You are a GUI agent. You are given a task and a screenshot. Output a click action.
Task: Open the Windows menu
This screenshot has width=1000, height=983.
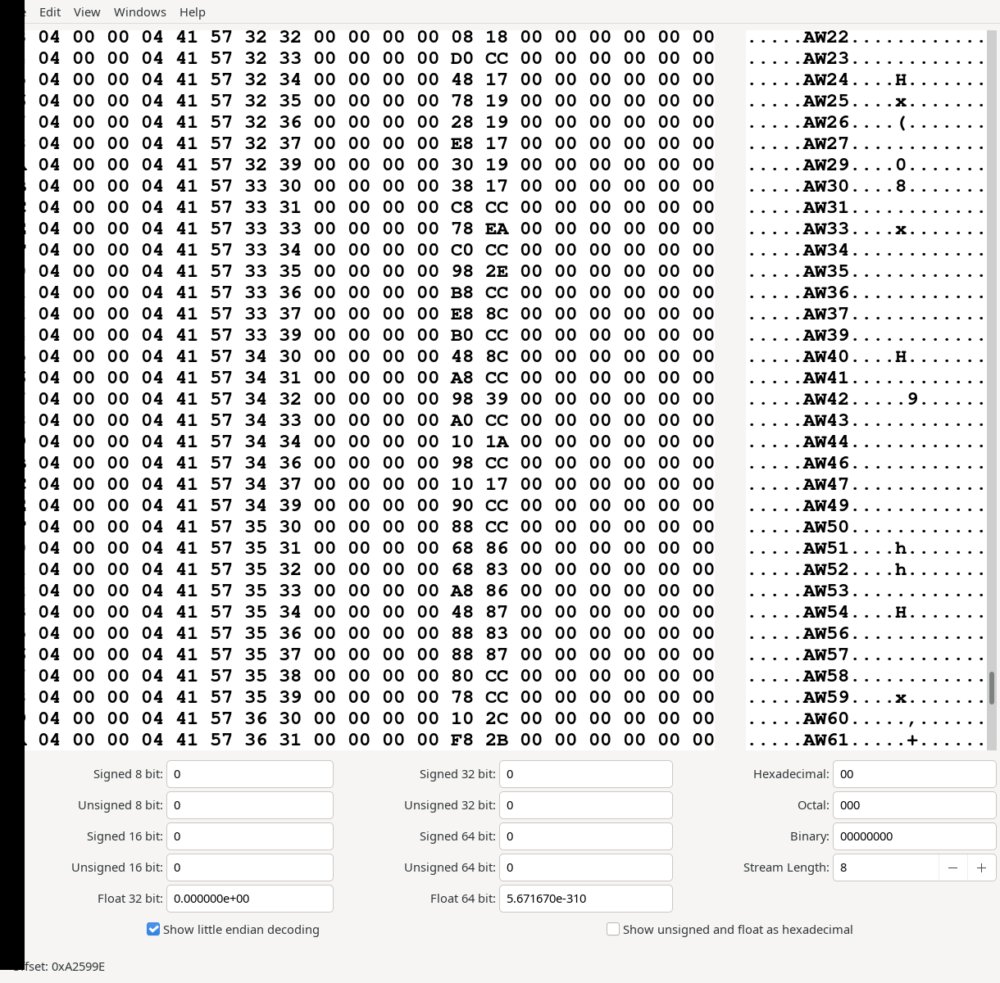coord(140,12)
